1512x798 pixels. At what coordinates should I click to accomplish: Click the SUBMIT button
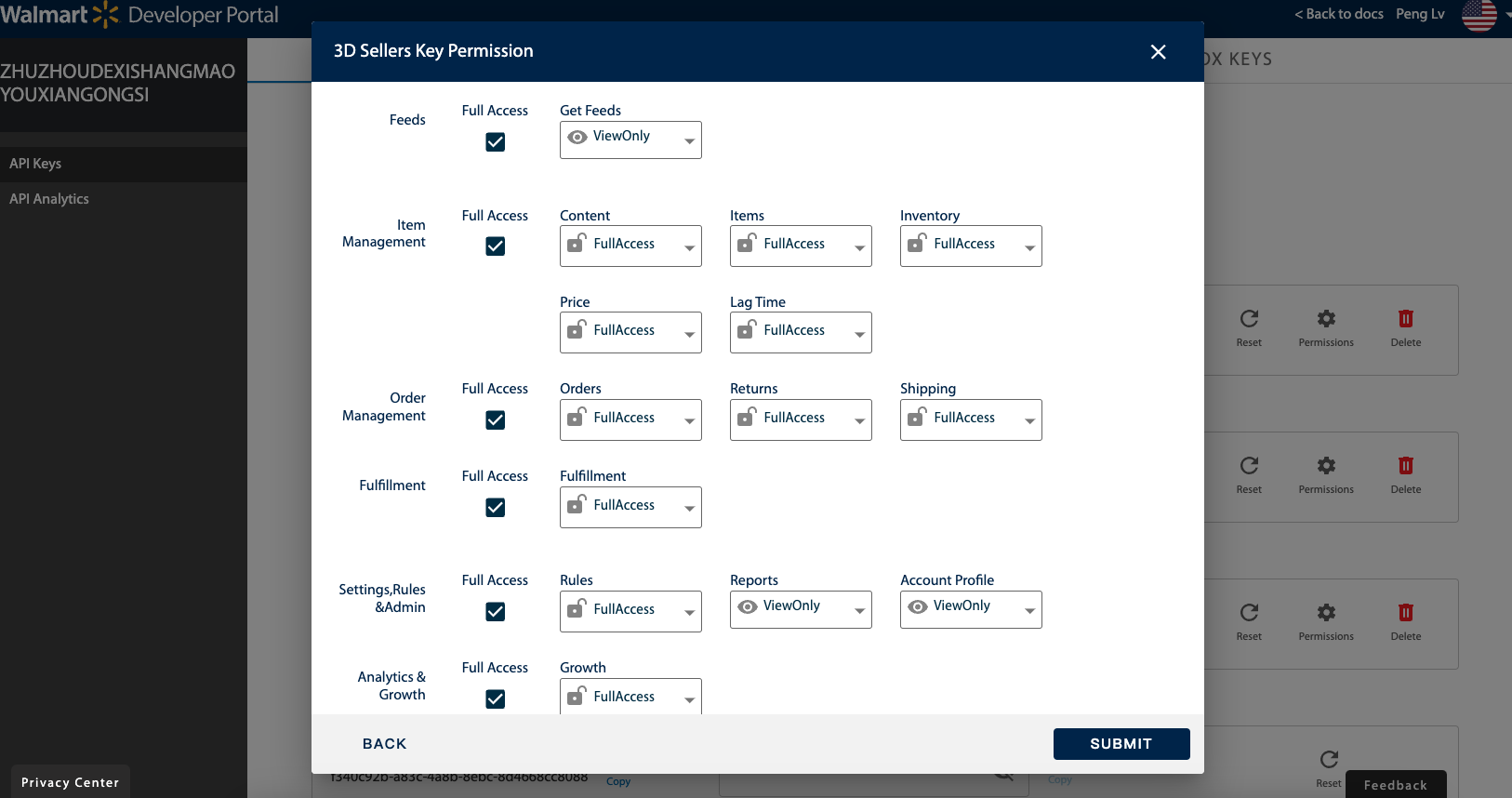(1121, 744)
